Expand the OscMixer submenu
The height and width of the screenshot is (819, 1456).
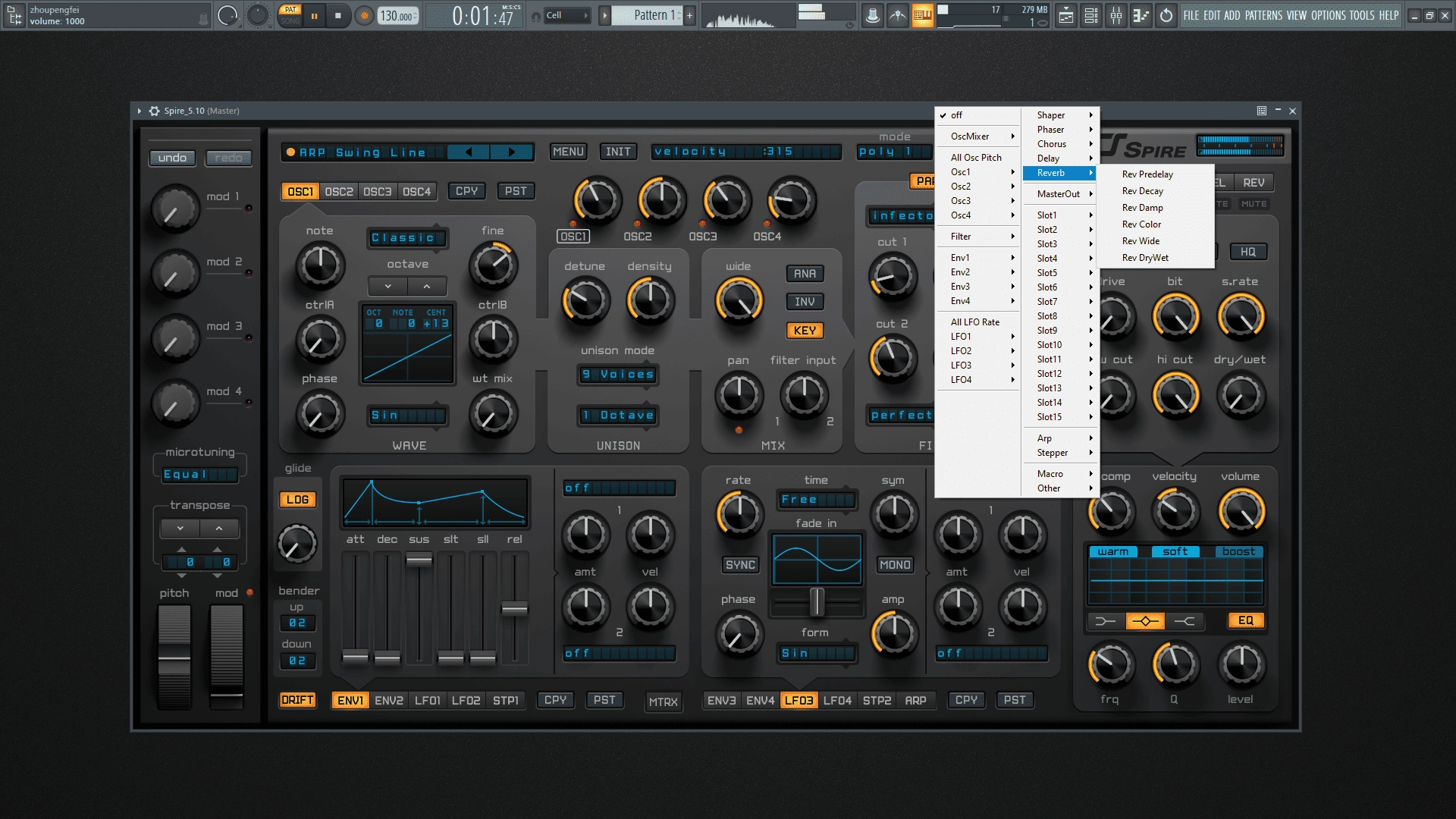977,136
